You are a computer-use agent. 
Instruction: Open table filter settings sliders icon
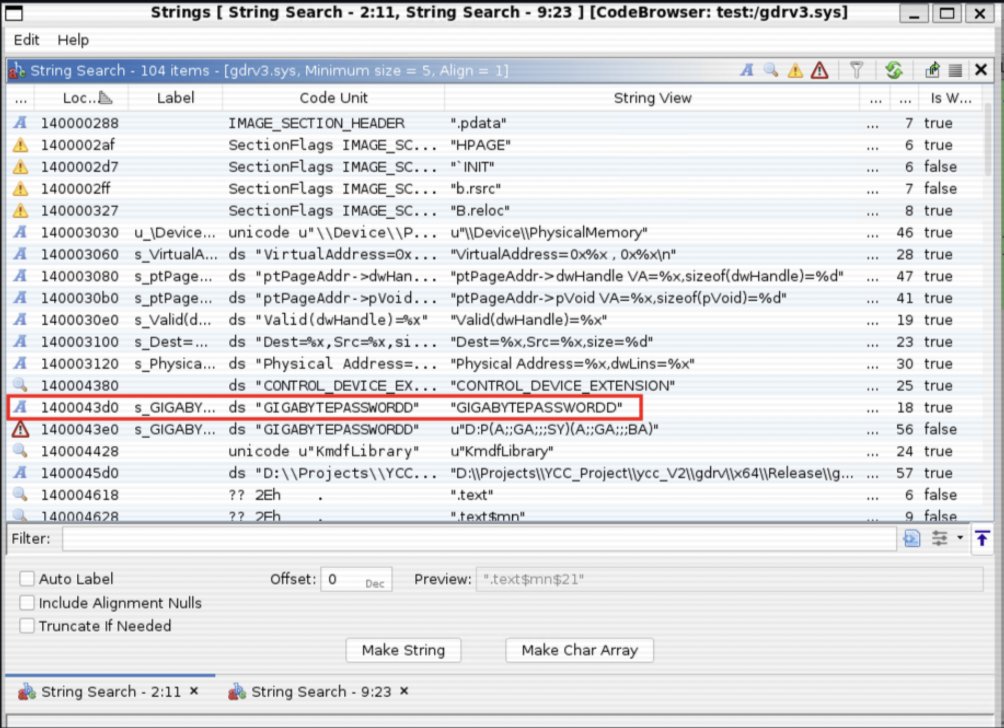tap(939, 538)
